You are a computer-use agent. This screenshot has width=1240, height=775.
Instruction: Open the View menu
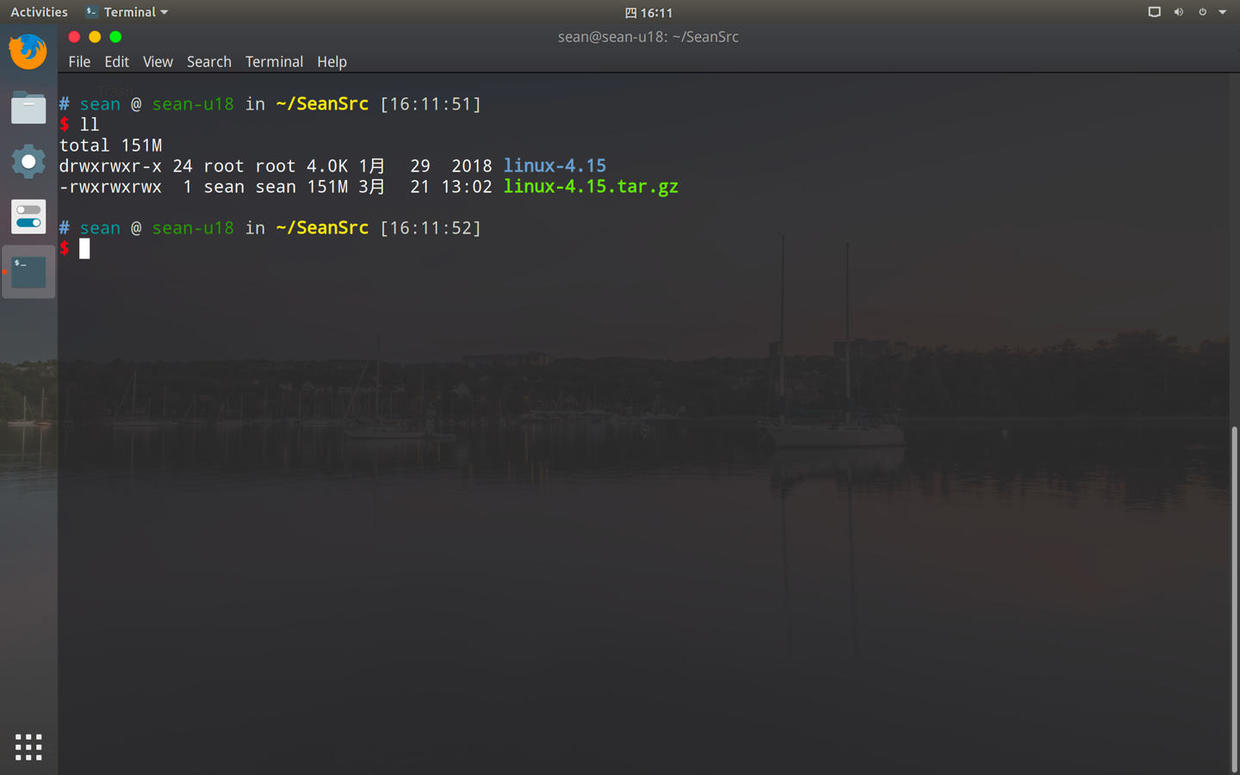point(158,61)
